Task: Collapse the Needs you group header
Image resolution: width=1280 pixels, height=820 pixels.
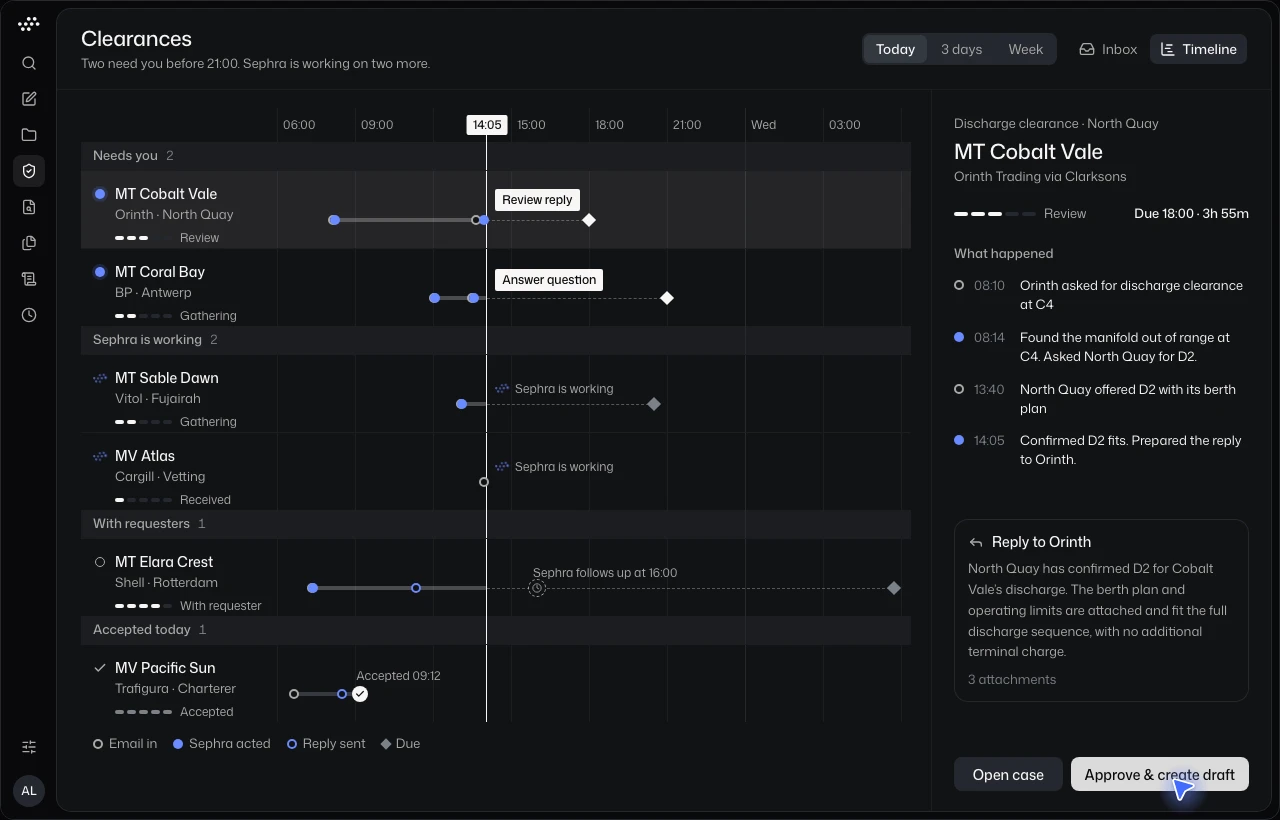Action: [496, 156]
